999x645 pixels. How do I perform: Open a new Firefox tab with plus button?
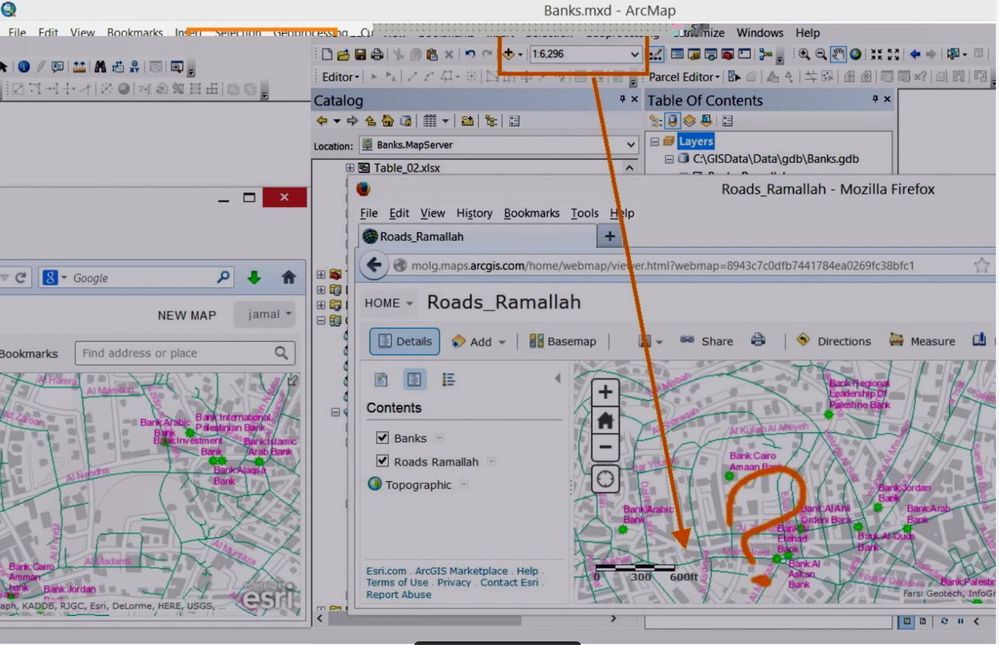pyautogui.click(x=610, y=236)
